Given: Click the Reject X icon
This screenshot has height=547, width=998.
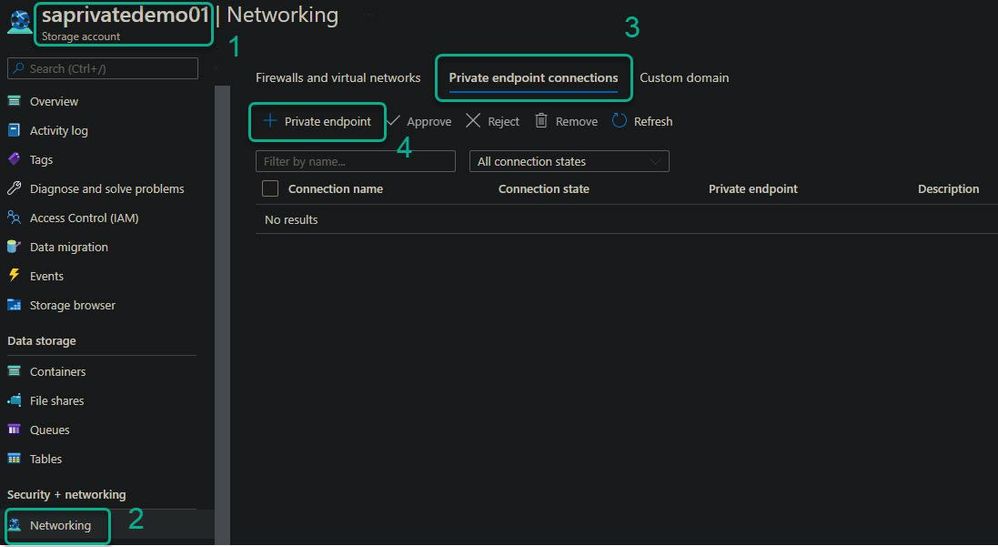Looking at the screenshot, I should (473, 121).
